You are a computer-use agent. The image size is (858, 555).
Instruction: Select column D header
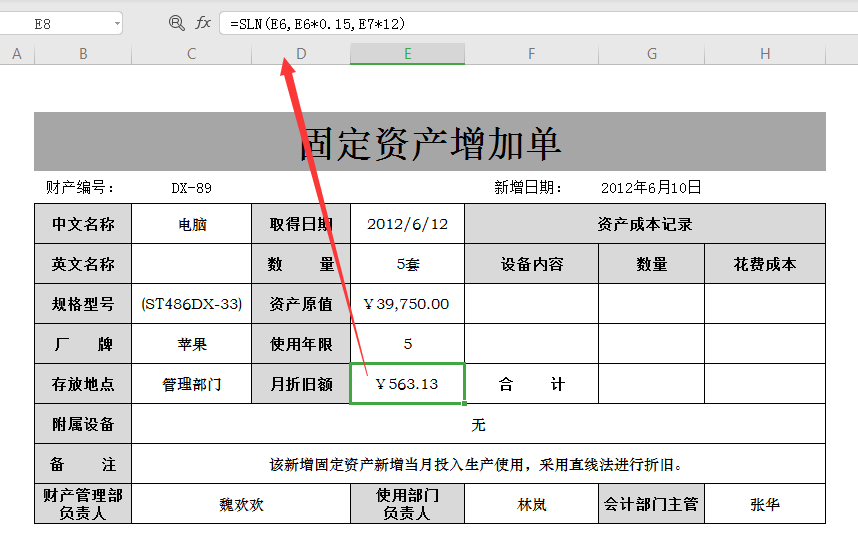301,54
